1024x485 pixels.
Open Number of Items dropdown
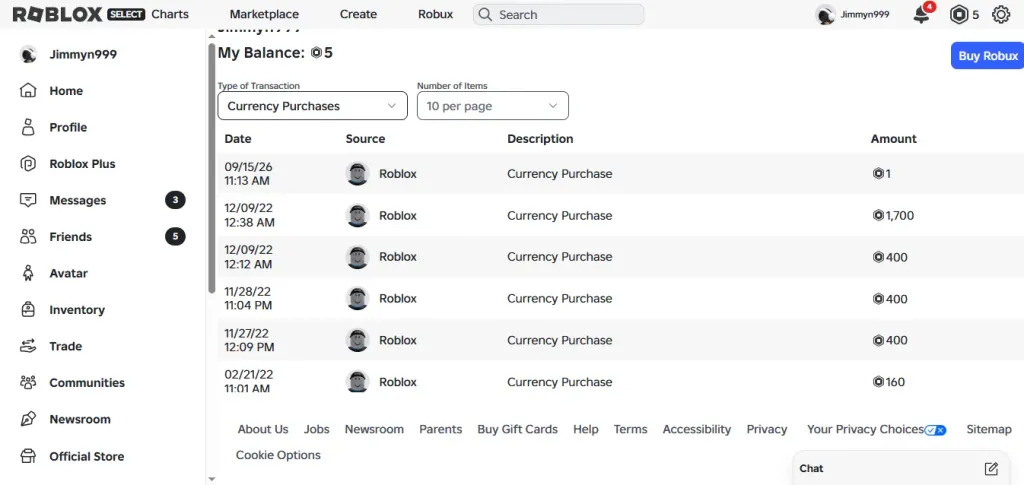point(492,106)
